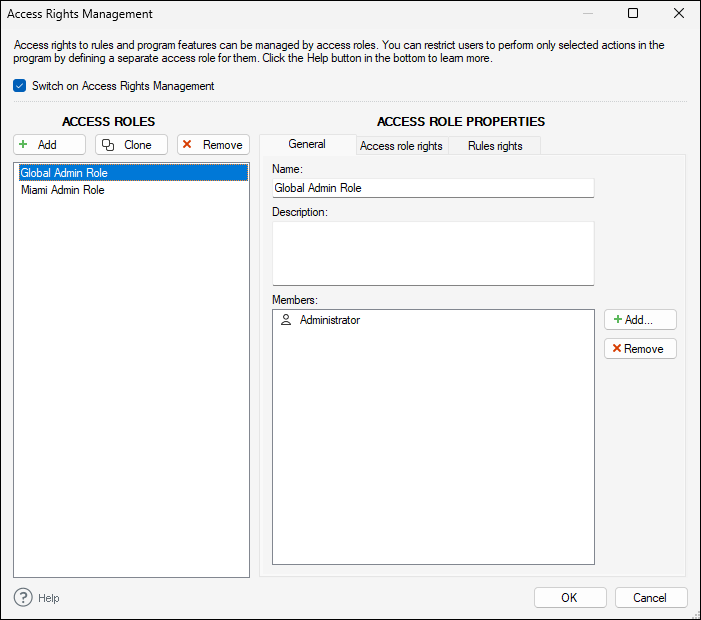701x620 pixels.
Task: Click the Help question mark icon
Action: click(x=24, y=597)
